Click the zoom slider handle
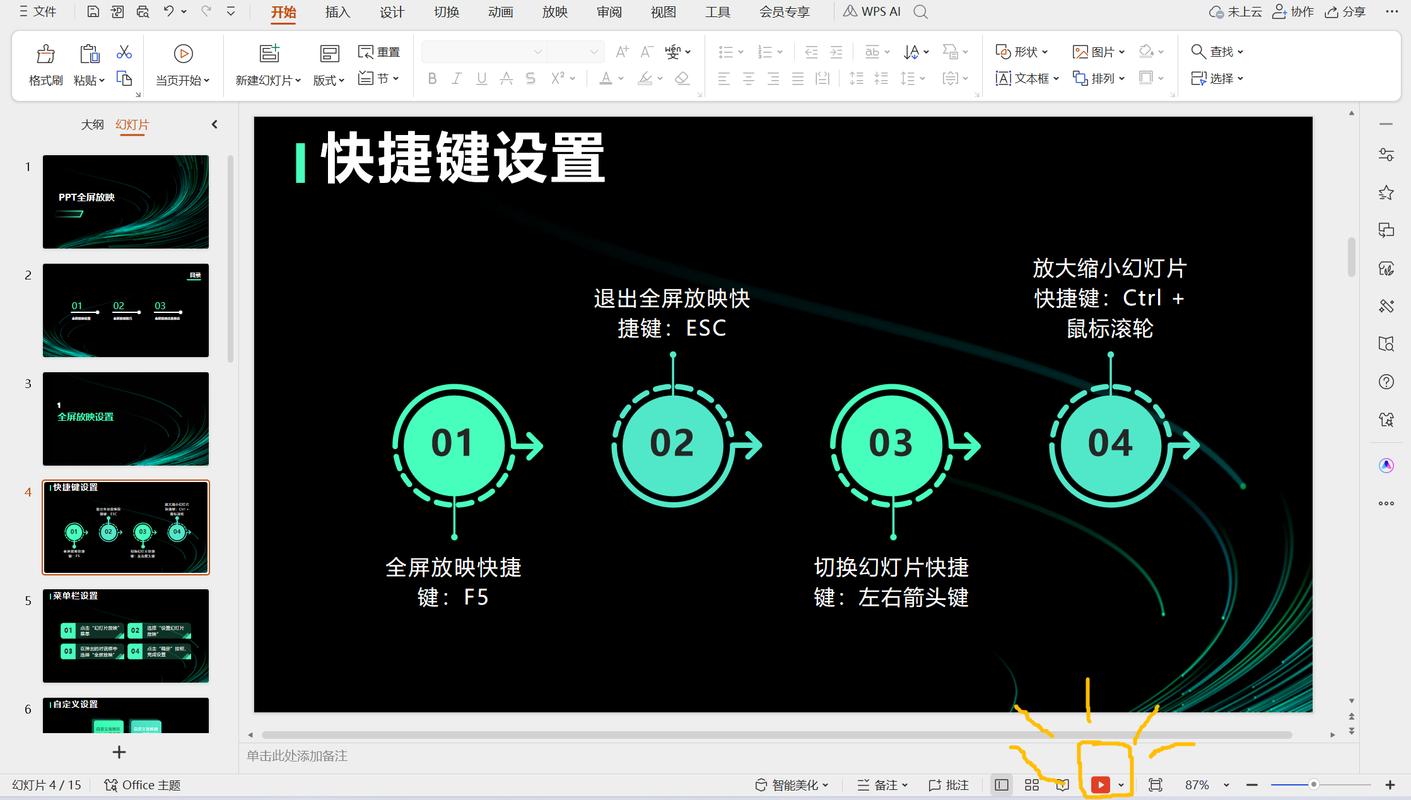1411x800 pixels. 1313,785
